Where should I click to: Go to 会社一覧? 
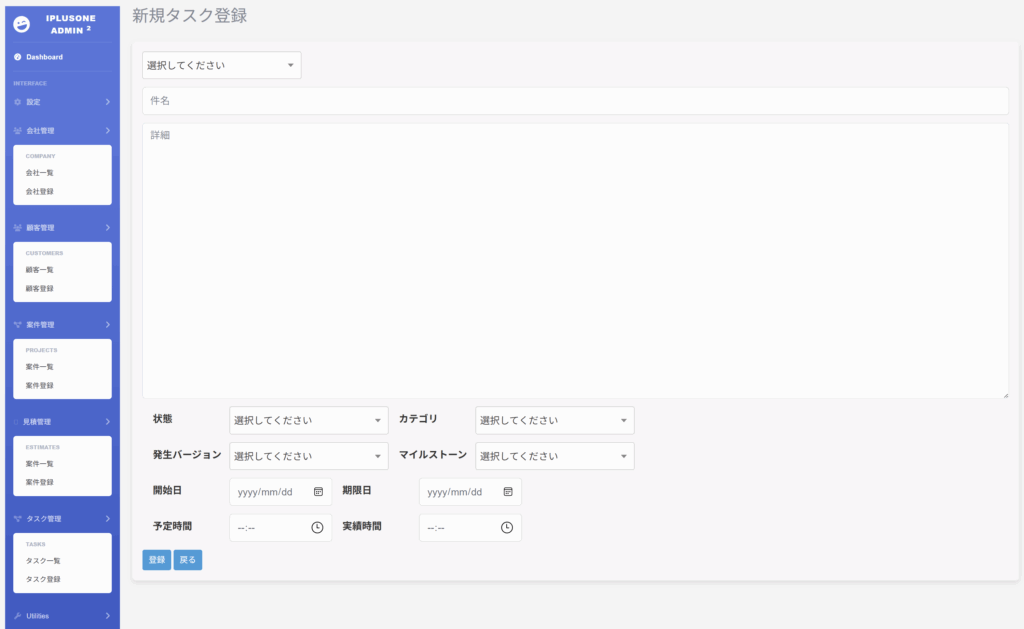40,173
